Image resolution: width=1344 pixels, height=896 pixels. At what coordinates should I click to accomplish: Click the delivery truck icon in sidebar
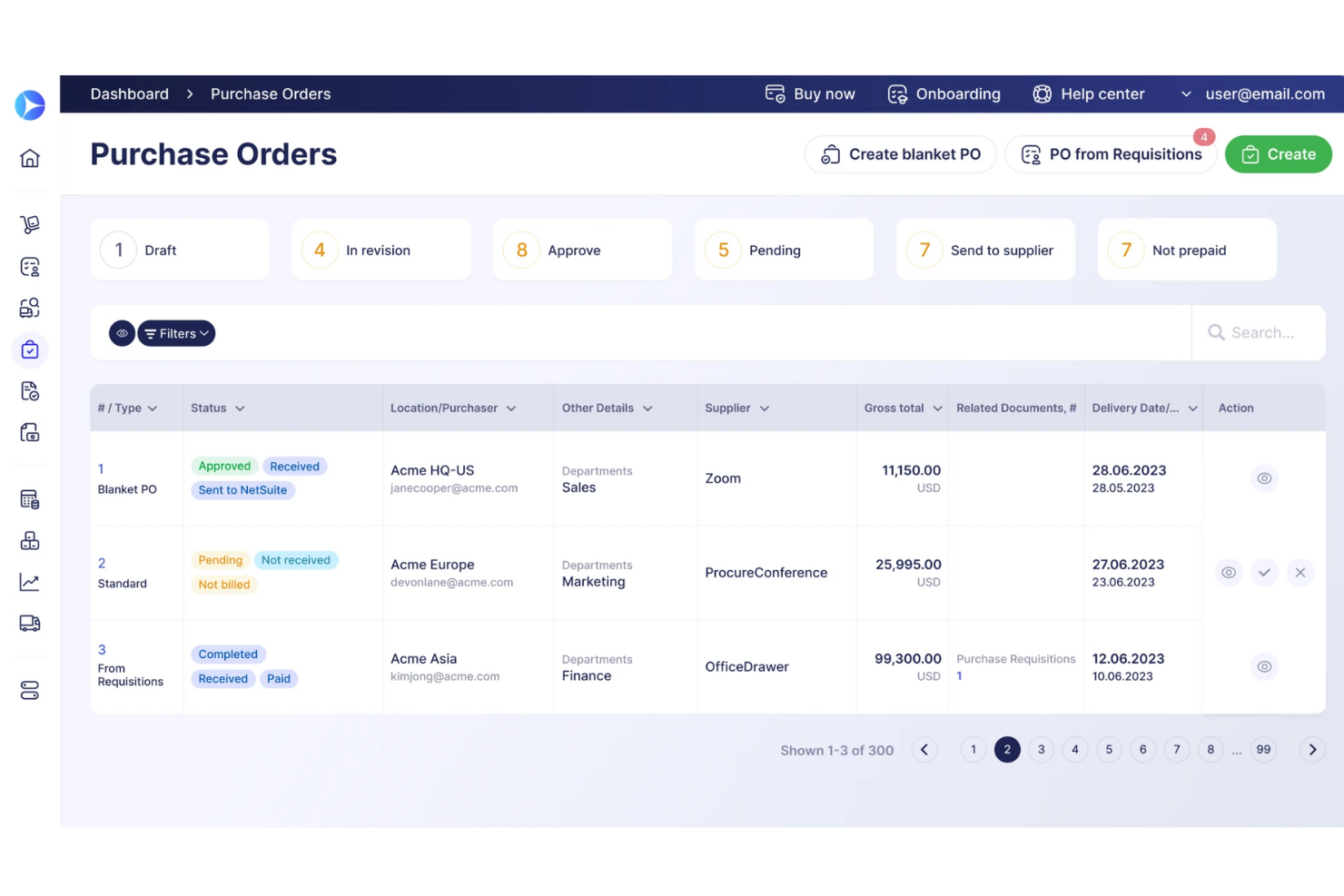tap(30, 623)
